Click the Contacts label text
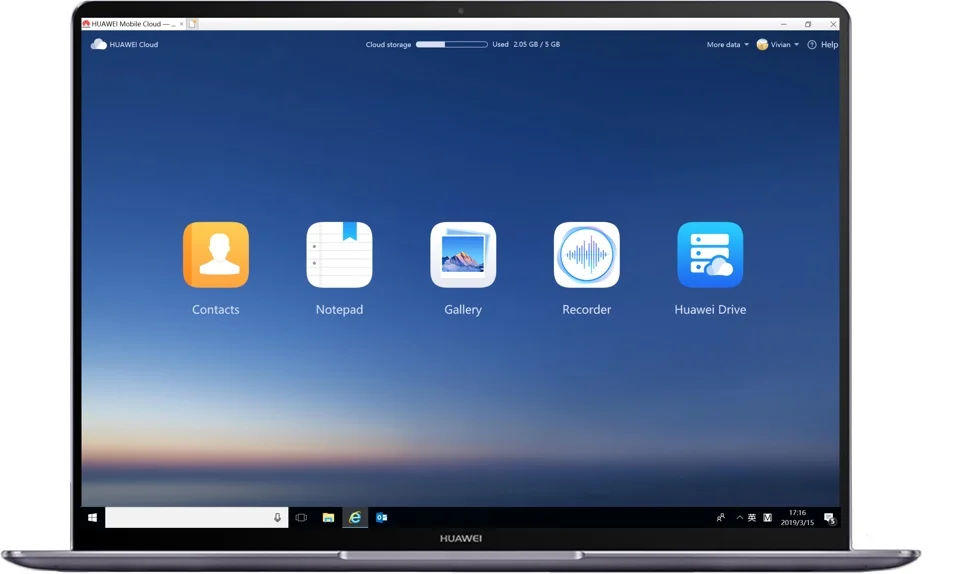Image resolution: width=958 pixels, height=574 pixels. (216, 309)
